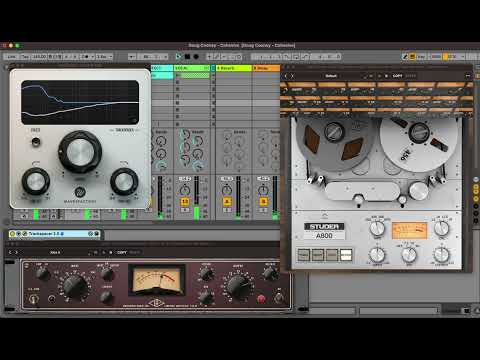Click the MIDI map mode button
Viewport: 480px width, 360px height.
[x=436, y=57]
